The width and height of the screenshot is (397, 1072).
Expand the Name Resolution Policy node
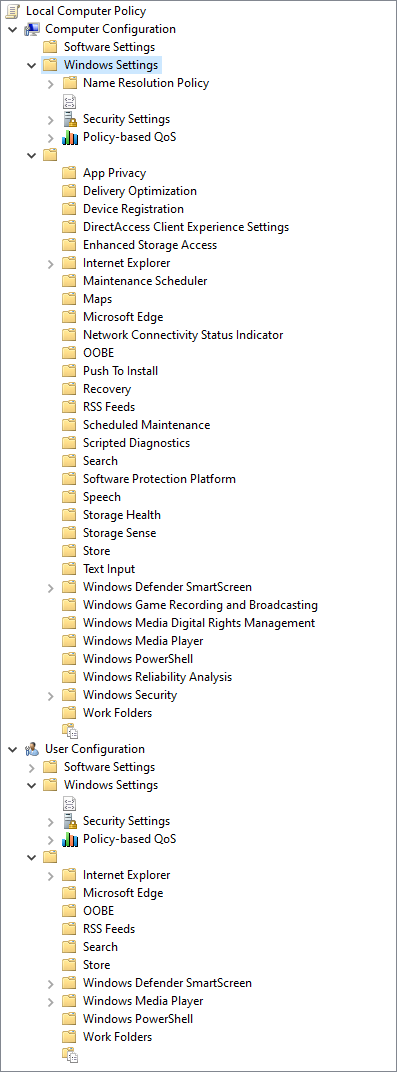[51, 83]
